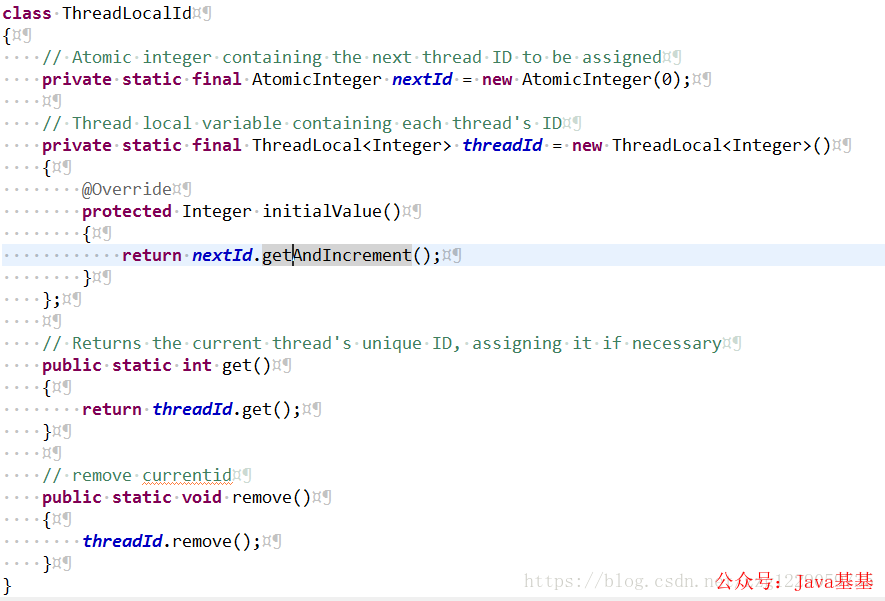The width and height of the screenshot is (885, 601).
Task: Click the comment about Atomic integer
Action: [352, 57]
